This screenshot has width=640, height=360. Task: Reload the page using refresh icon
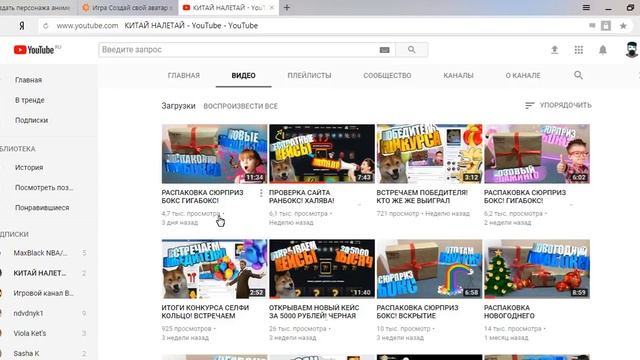(45, 26)
